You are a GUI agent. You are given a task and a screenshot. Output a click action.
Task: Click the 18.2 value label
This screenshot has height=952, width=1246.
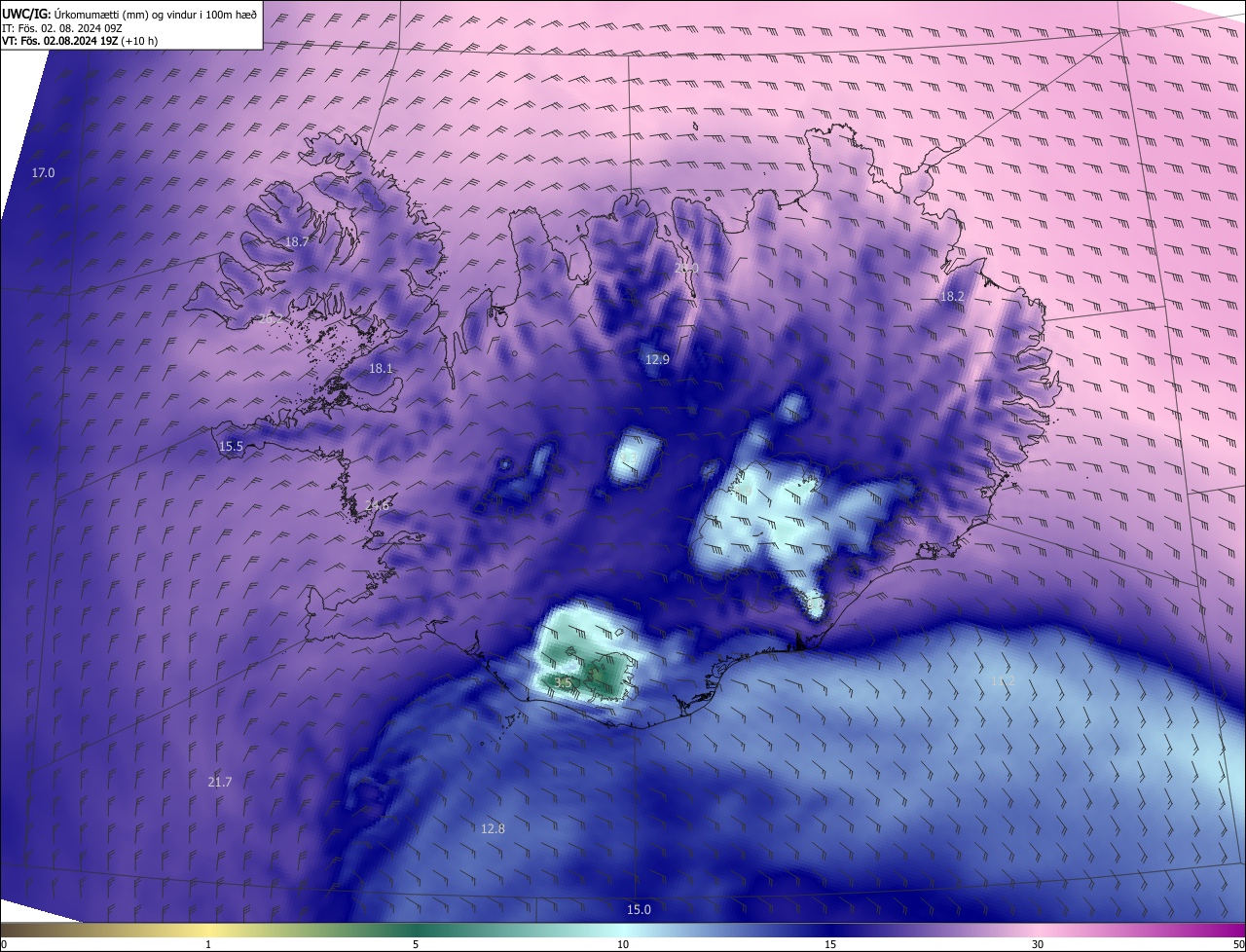[x=952, y=296]
